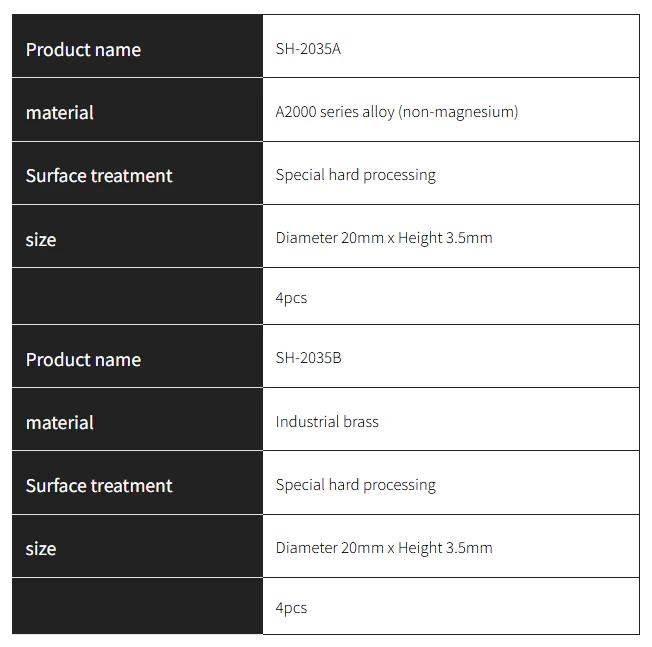Screen dimensions: 652x647
Task: Click the empty dark cell beside first 4pcs
Action: pyautogui.click(x=137, y=296)
